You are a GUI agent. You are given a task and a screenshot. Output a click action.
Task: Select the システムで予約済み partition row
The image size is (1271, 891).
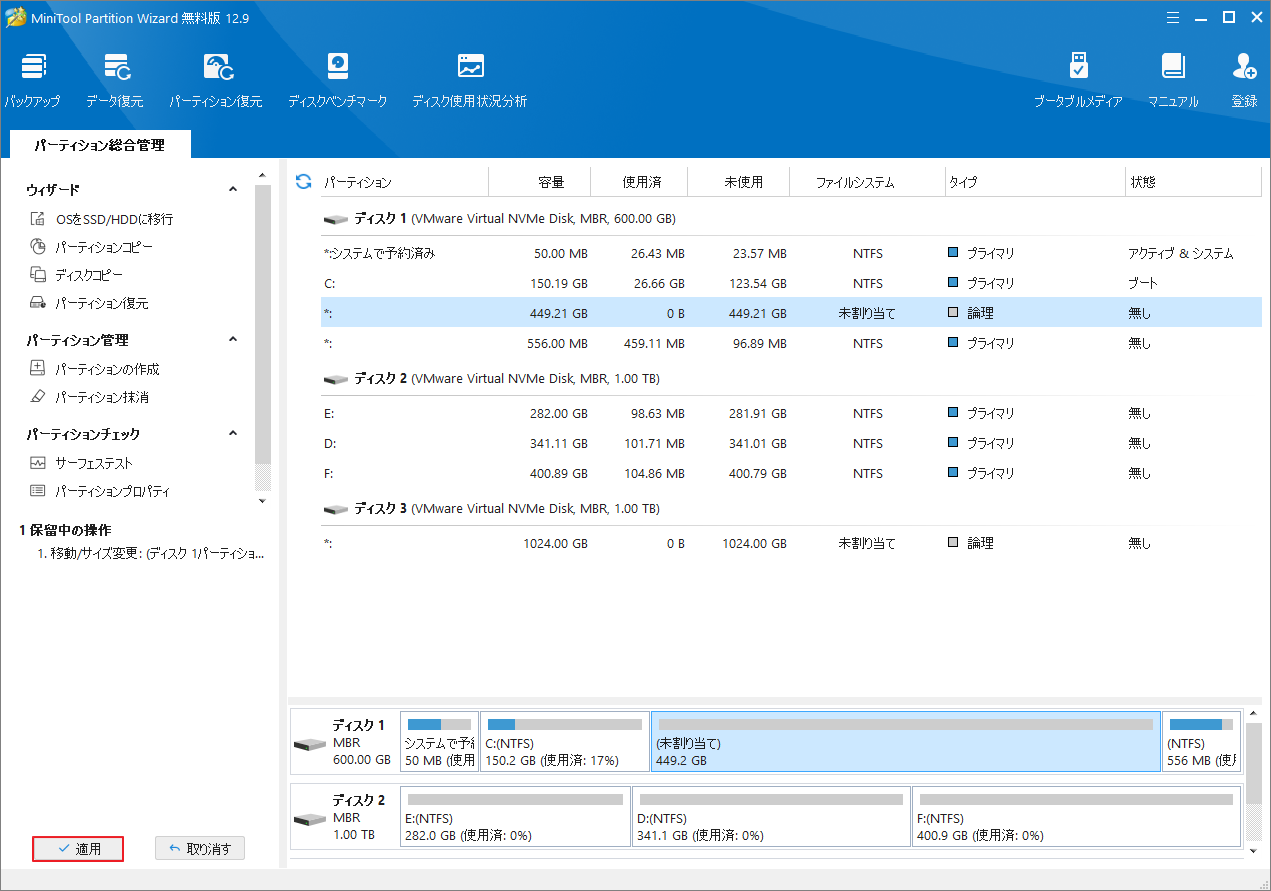(791, 254)
